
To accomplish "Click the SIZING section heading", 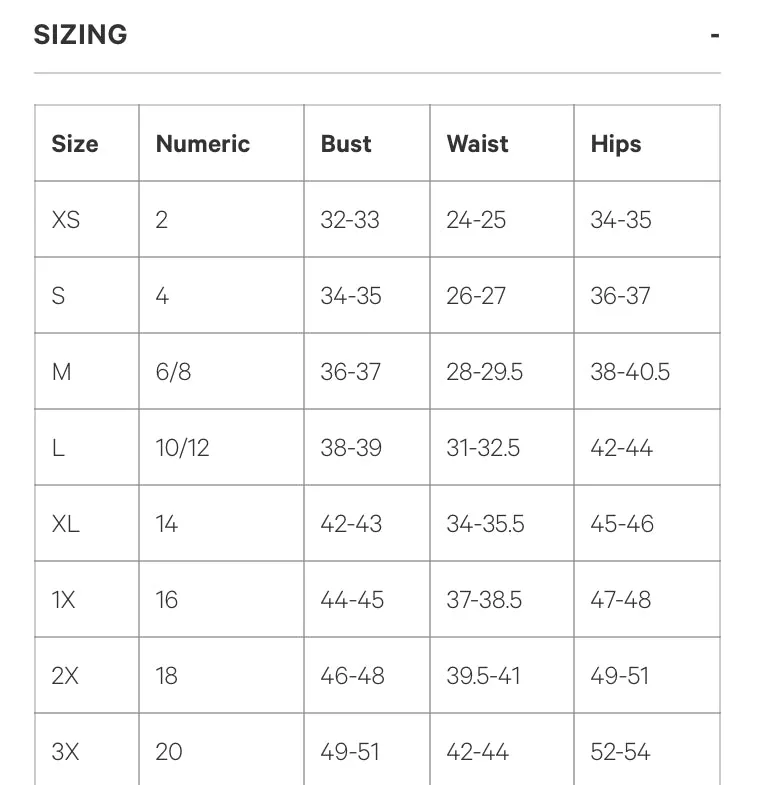I will click(x=80, y=35).
